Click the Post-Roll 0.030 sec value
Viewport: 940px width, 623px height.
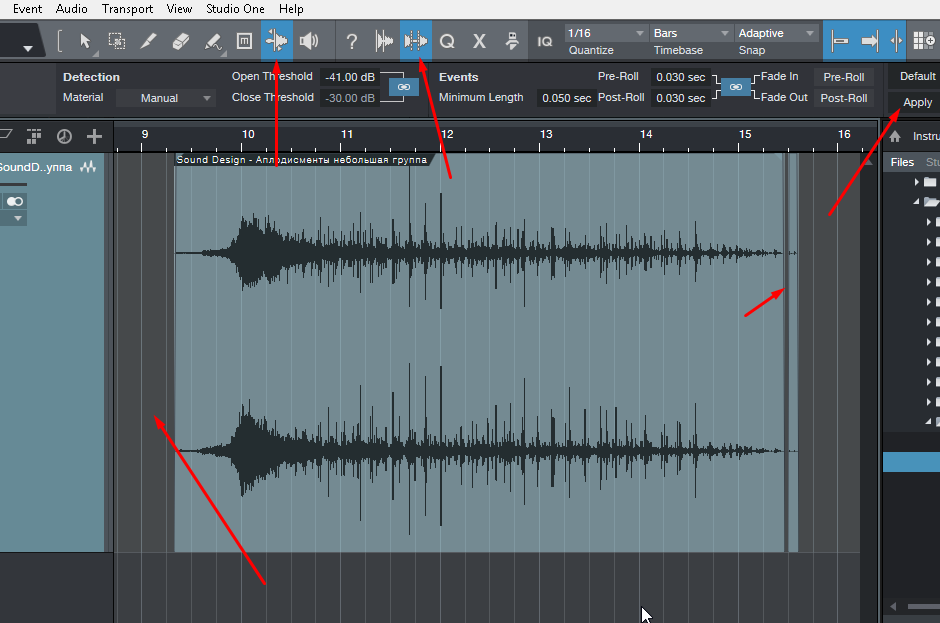(x=680, y=98)
